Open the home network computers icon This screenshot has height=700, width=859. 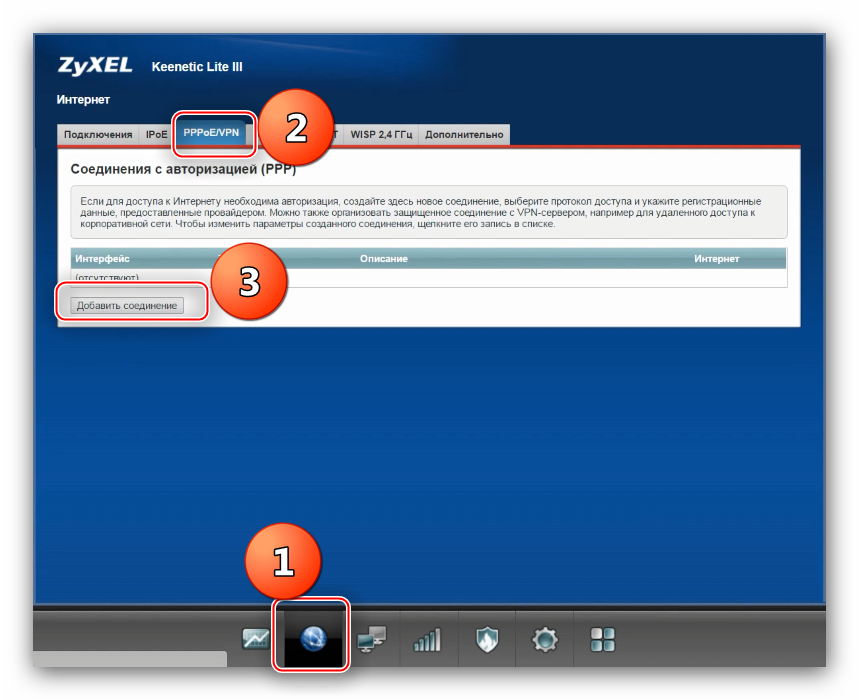pos(371,639)
